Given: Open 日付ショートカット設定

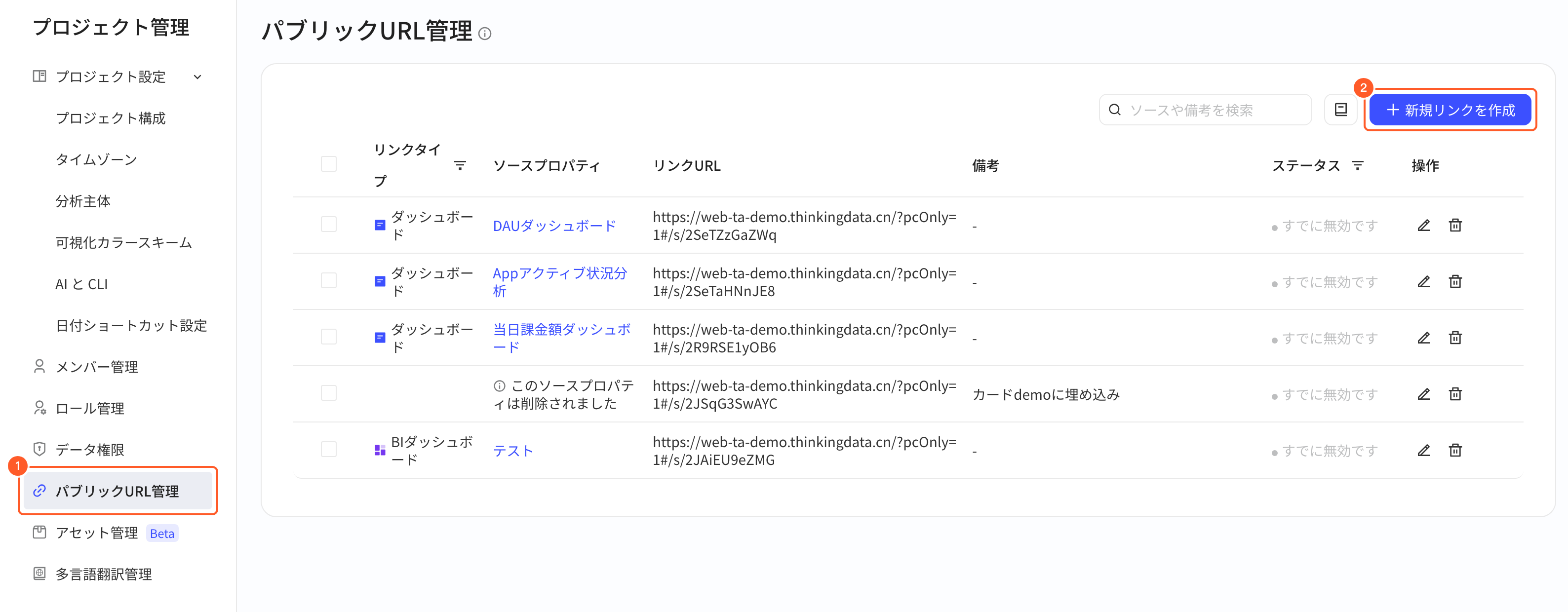Looking at the screenshot, I should [131, 325].
